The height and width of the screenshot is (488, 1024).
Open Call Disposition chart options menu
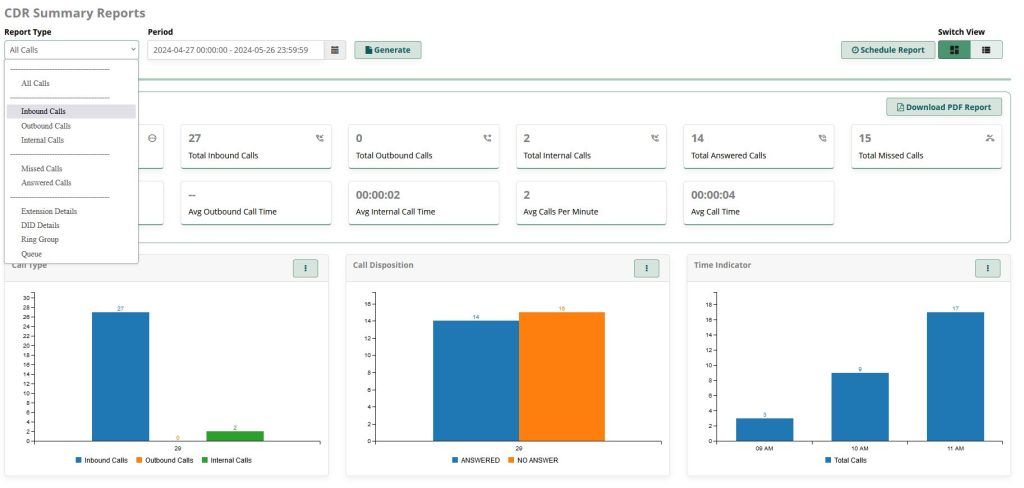646,268
